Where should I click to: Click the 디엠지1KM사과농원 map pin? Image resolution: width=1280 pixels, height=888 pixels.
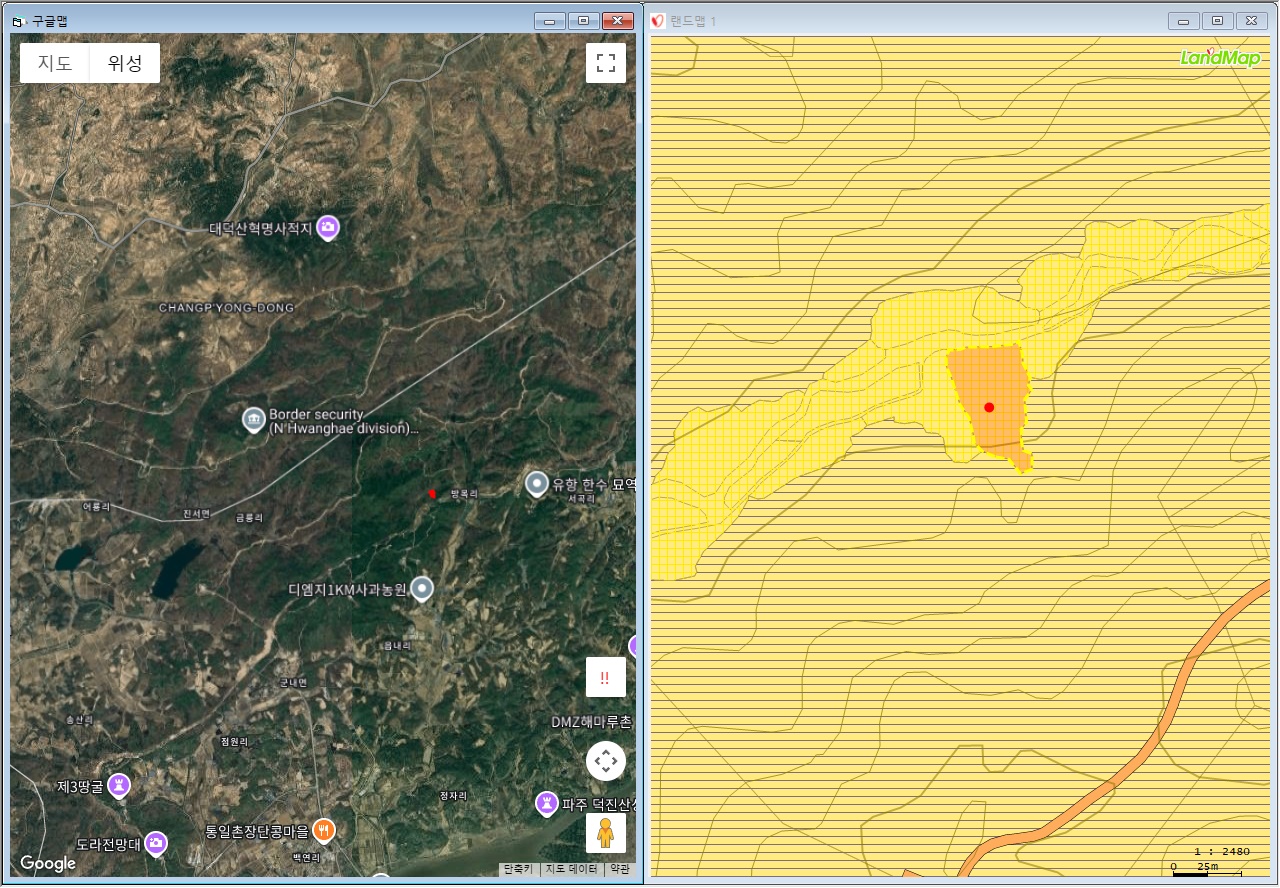[423, 589]
